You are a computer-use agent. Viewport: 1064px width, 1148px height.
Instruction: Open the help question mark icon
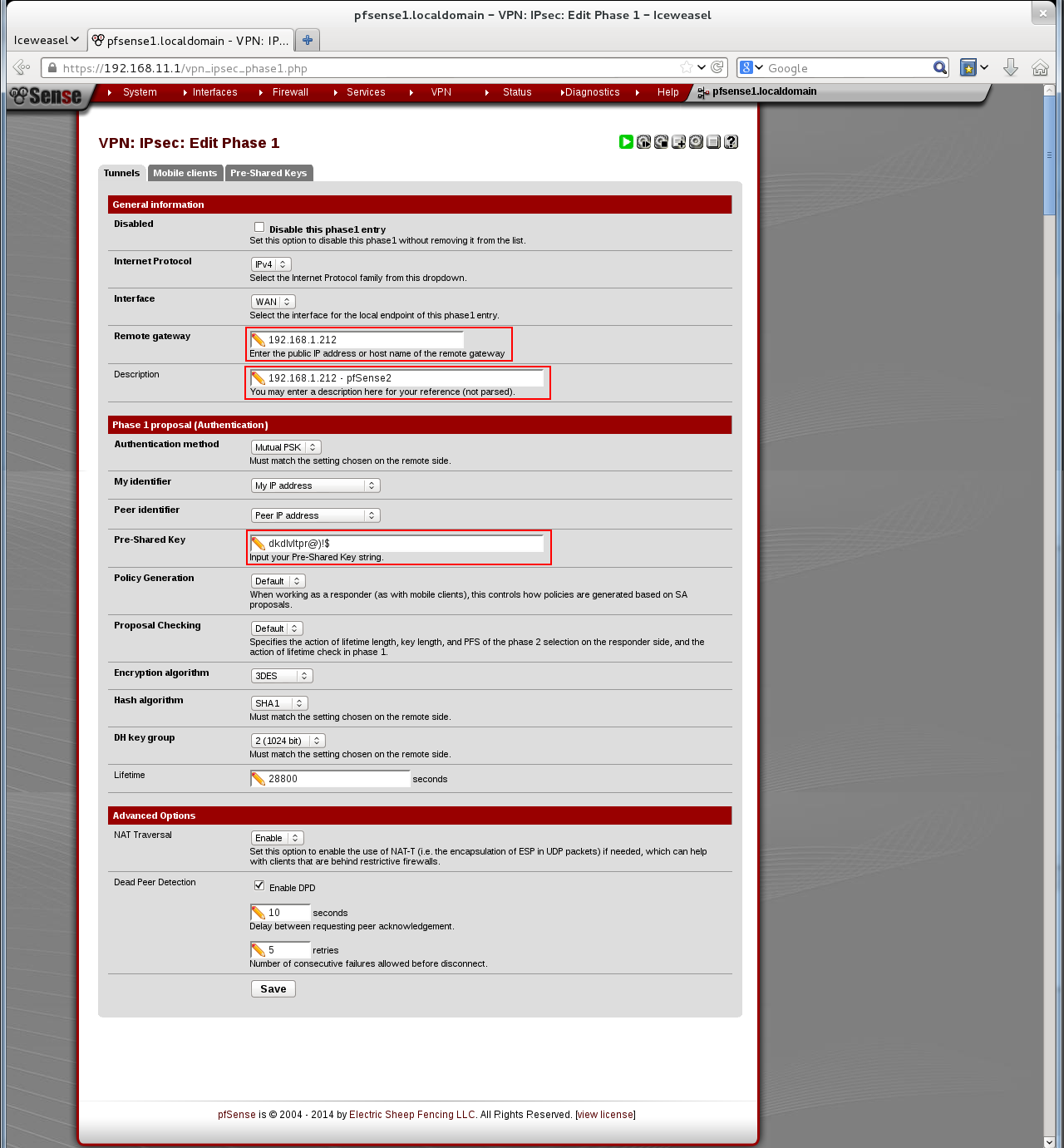[x=731, y=142]
